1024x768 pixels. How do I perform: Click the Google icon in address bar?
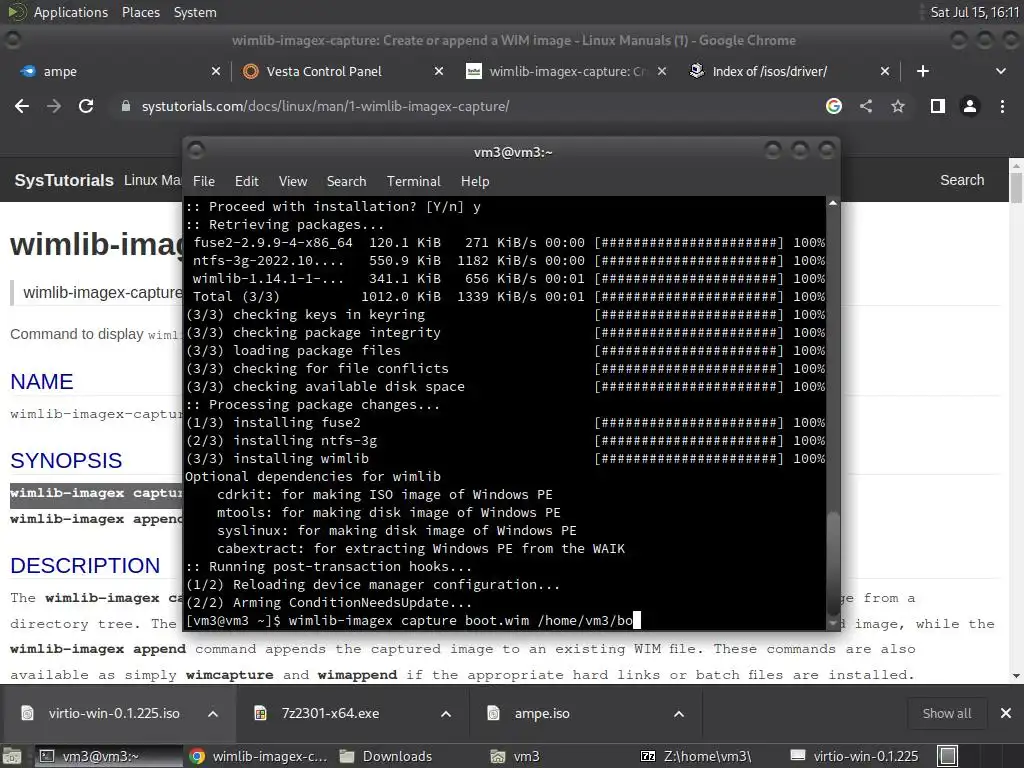click(x=833, y=106)
